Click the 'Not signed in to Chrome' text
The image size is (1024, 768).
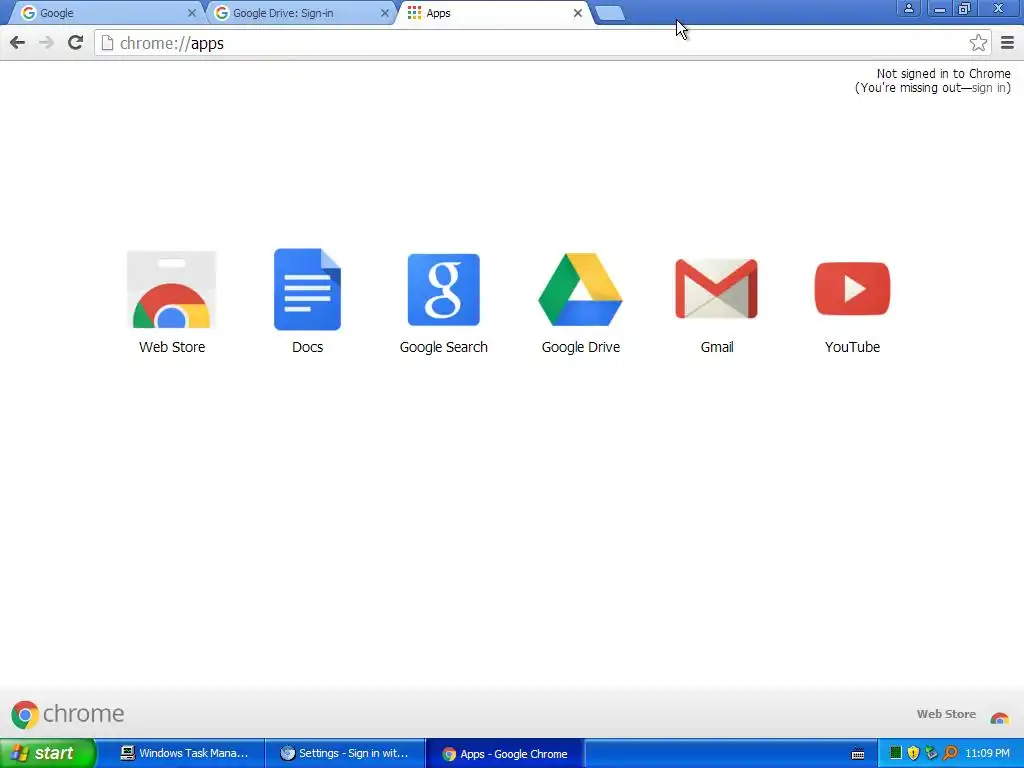[943, 74]
